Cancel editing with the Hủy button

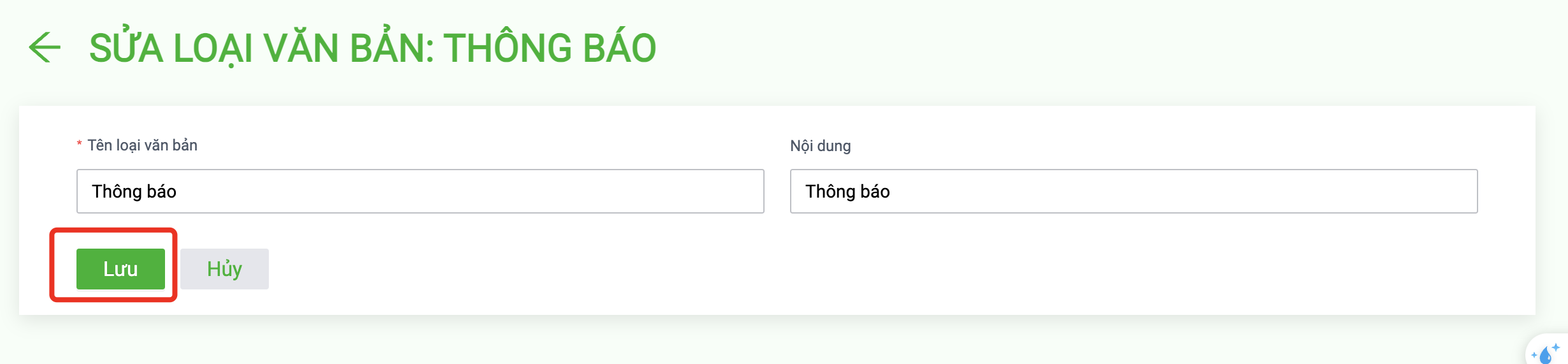click(x=224, y=269)
